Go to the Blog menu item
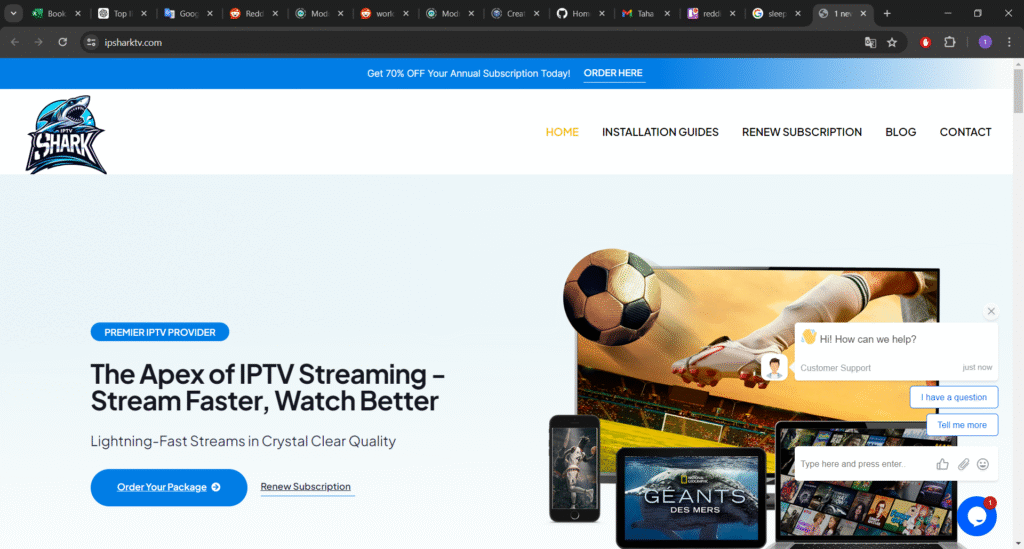Viewport: 1024px width, 549px height. click(900, 132)
